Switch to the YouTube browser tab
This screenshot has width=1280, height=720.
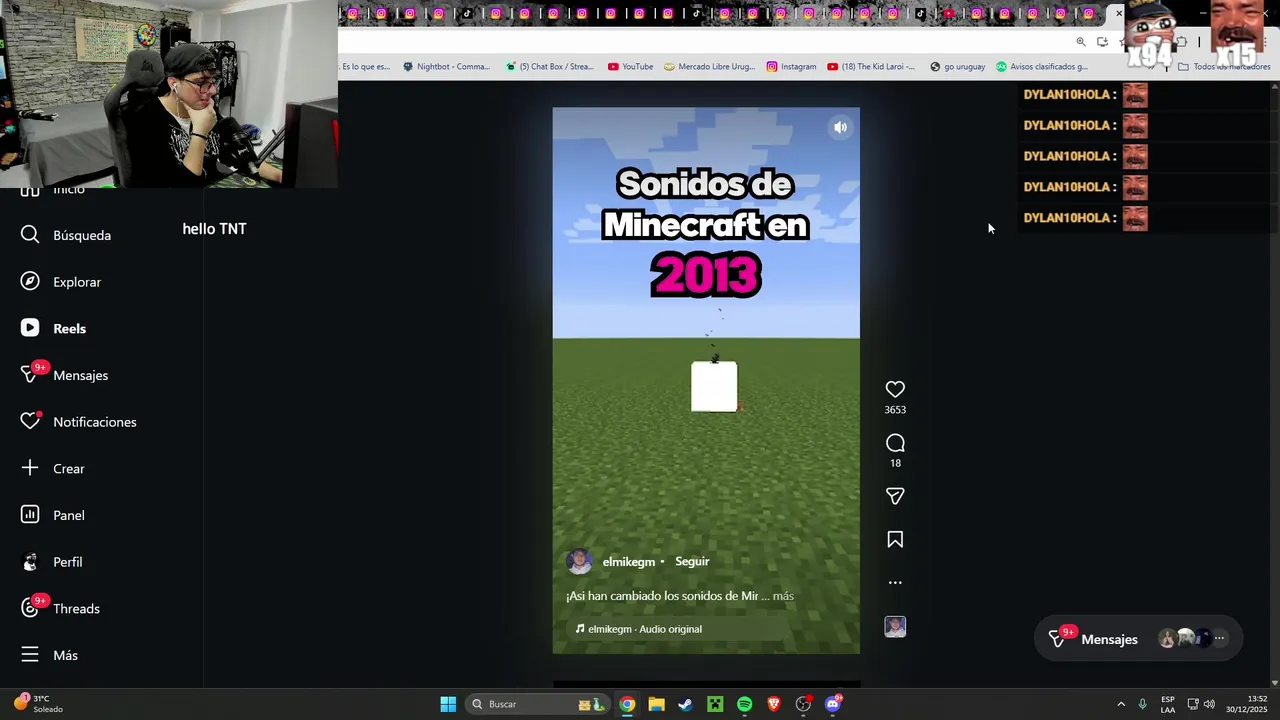point(948,14)
